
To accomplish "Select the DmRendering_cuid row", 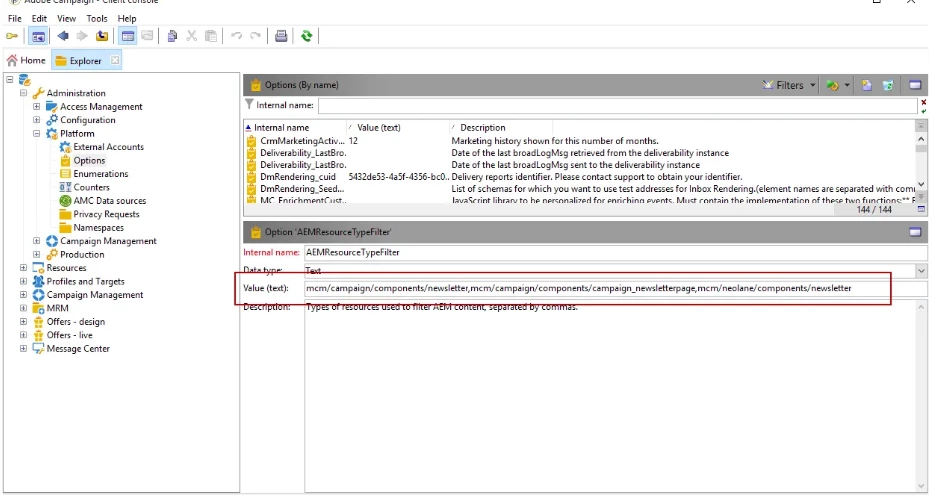I will [x=579, y=177].
